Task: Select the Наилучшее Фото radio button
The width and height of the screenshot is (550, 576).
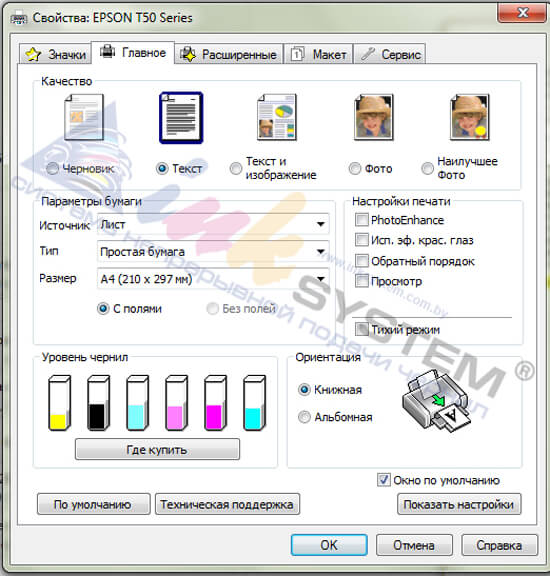Action: click(x=427, y=169)
